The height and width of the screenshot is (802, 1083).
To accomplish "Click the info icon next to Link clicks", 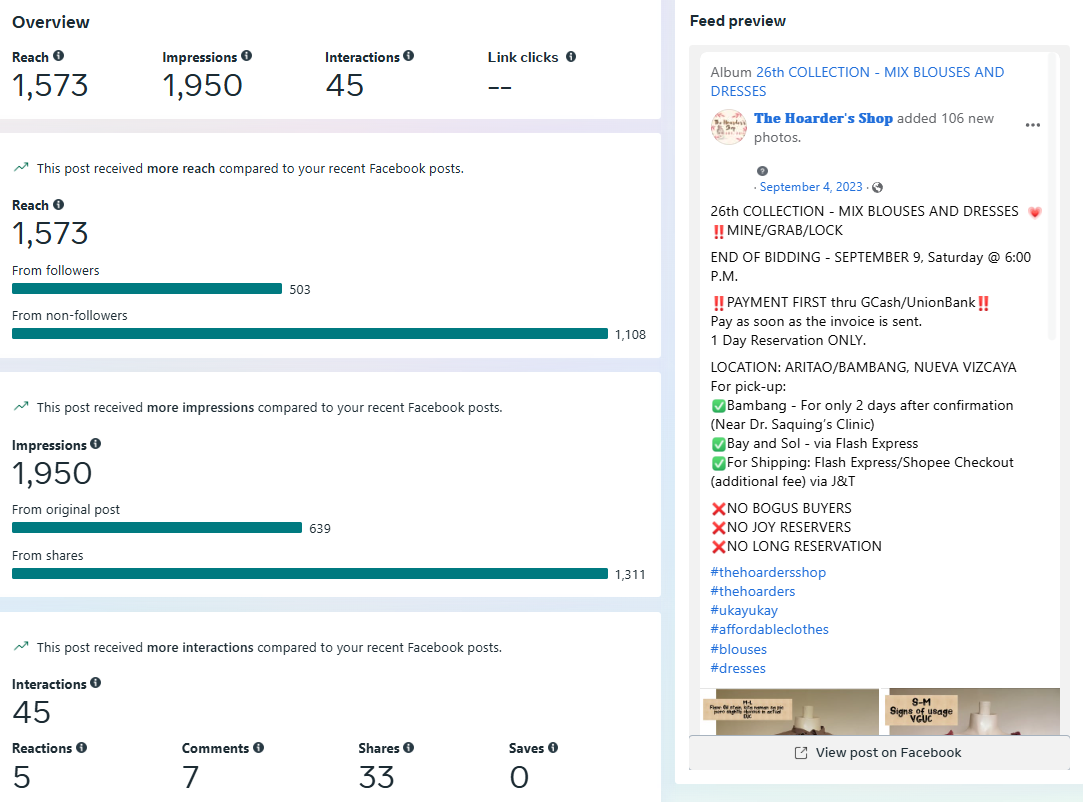I will 571,57.
